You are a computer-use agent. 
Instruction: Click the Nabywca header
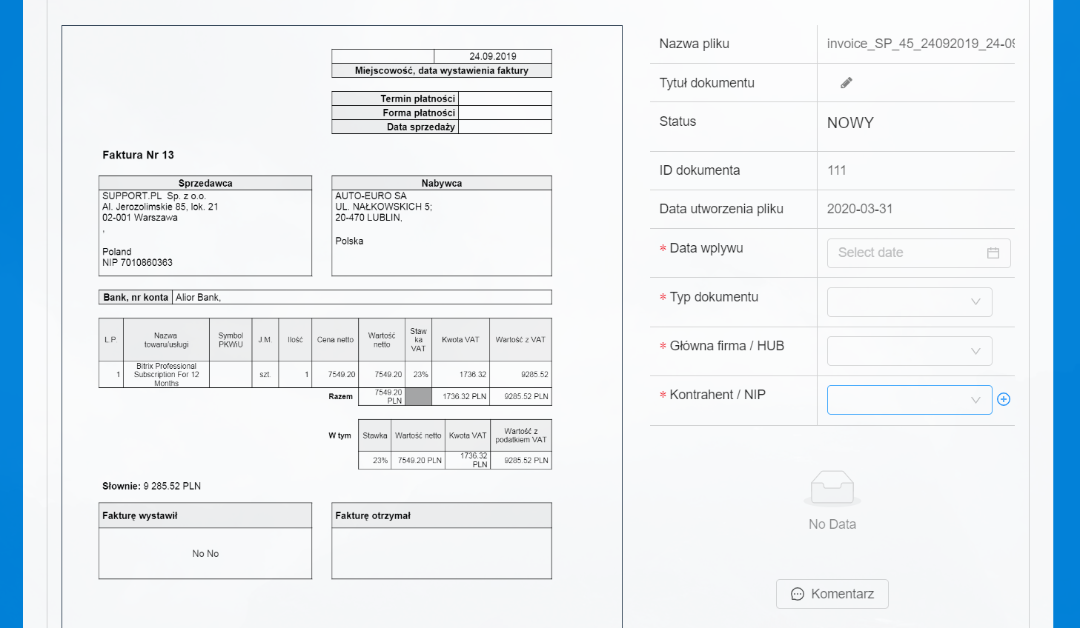click(x=442, y=183)
